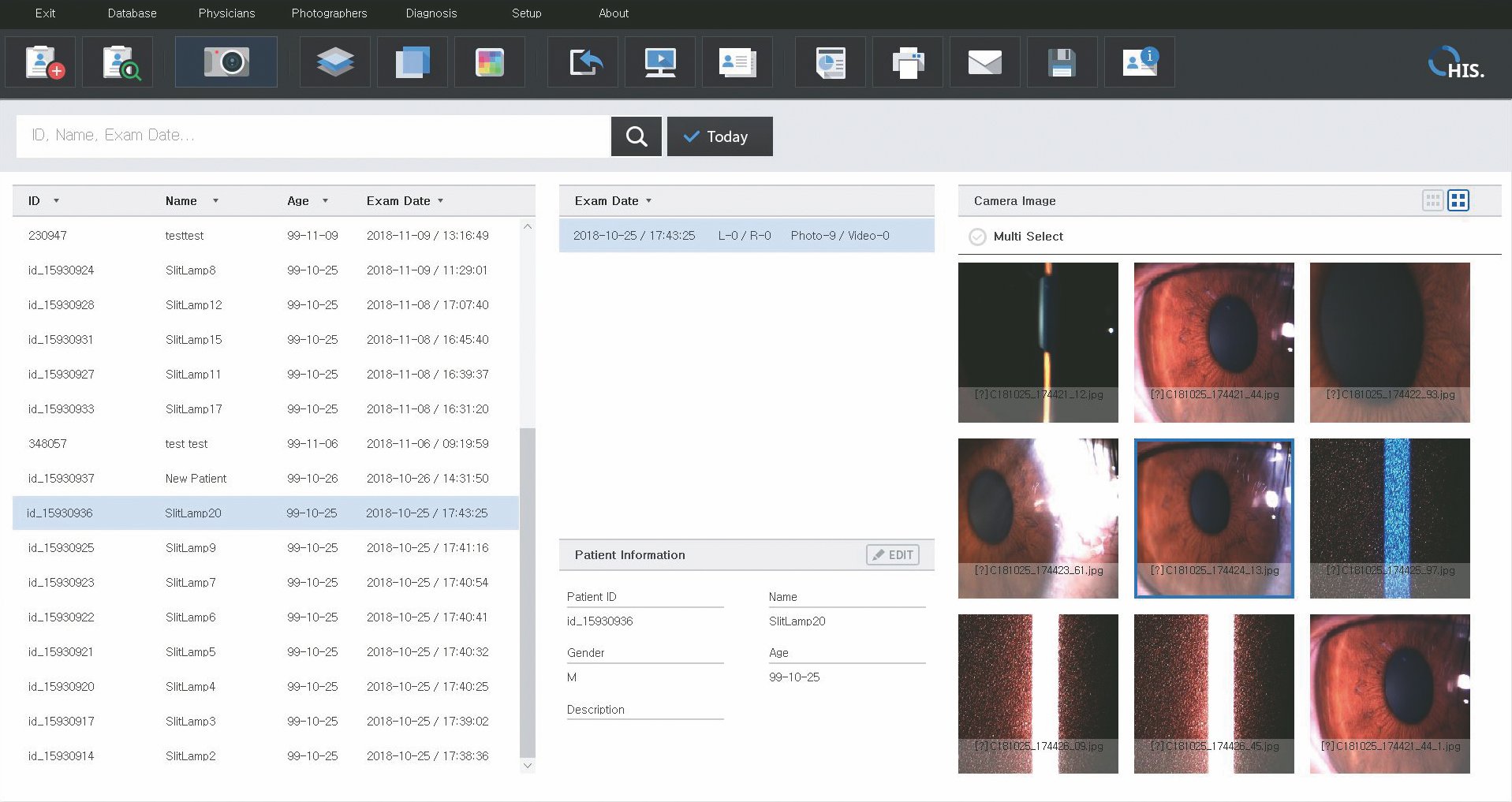This screenshot has height=802, width=1512.
Task: Click the printer icon in toolbar
Action: pyautogui.click(x=907, y=62)
